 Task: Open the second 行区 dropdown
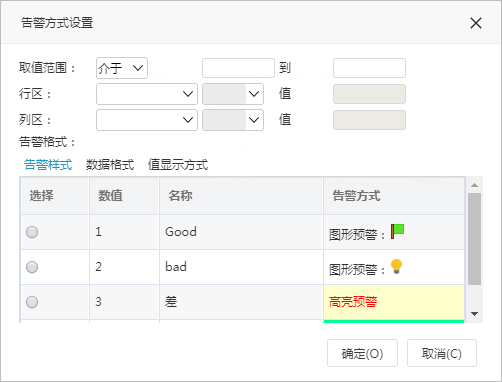click(233, 94)
